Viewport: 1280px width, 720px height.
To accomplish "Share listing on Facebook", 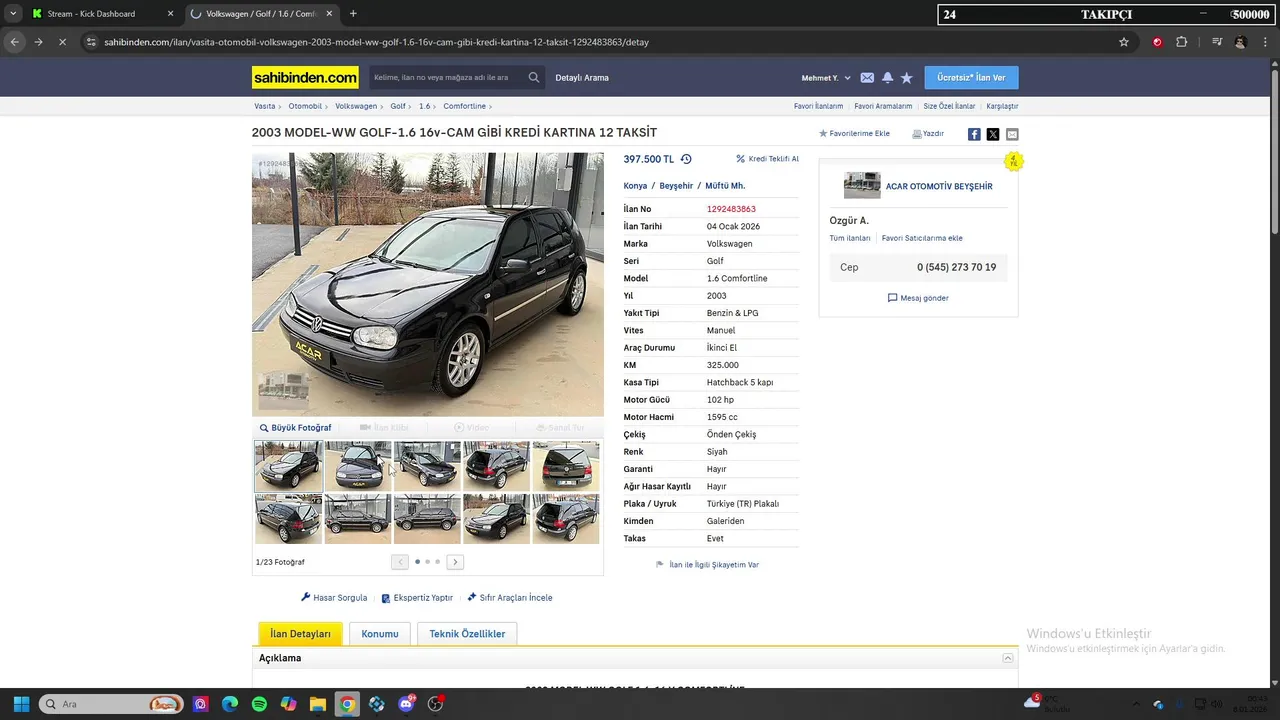I will tap(974, 134).
